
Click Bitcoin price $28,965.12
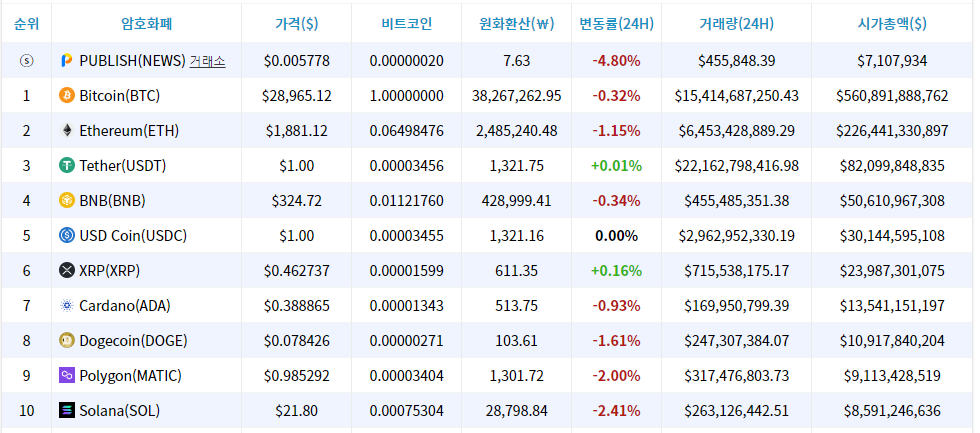point(297,96)
